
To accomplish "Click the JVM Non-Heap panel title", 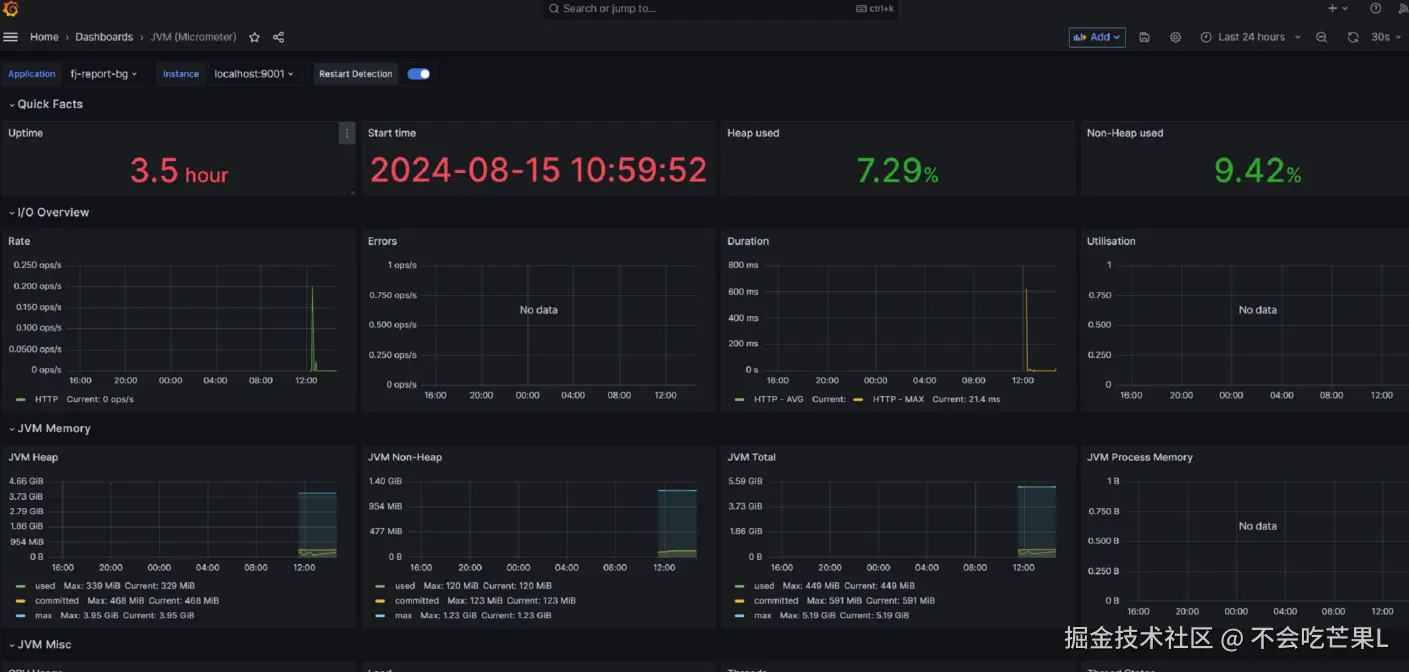I will 405,457.
